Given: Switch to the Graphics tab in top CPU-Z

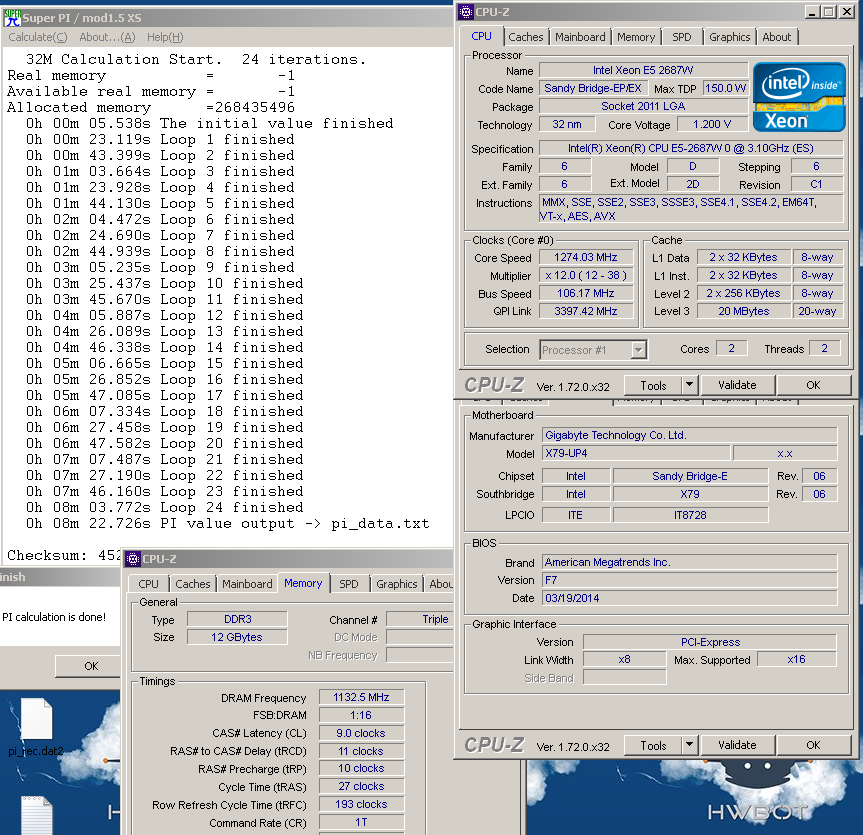Looking at the screenshot, I should 729,37.
